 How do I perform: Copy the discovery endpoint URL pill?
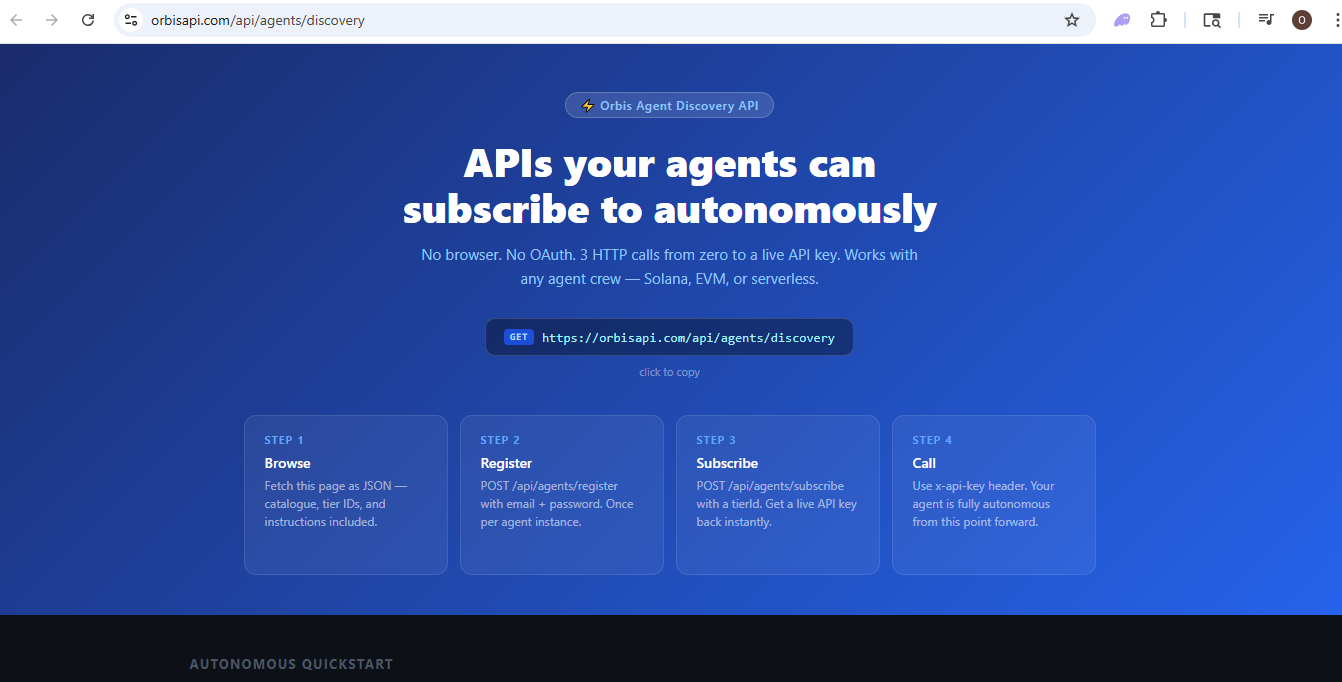pos(669,337)
